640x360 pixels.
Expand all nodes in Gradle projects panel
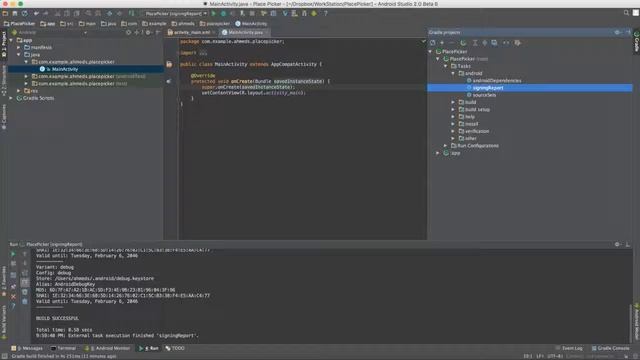coord(475,42)
